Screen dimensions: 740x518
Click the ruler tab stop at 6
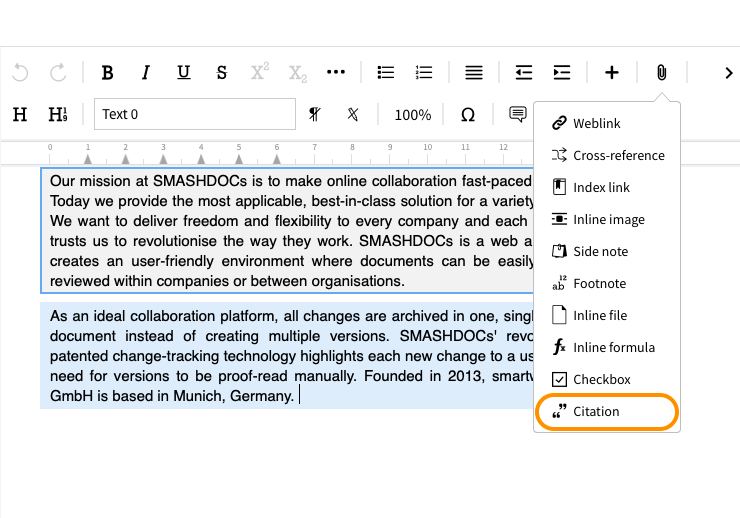point(277,159)
